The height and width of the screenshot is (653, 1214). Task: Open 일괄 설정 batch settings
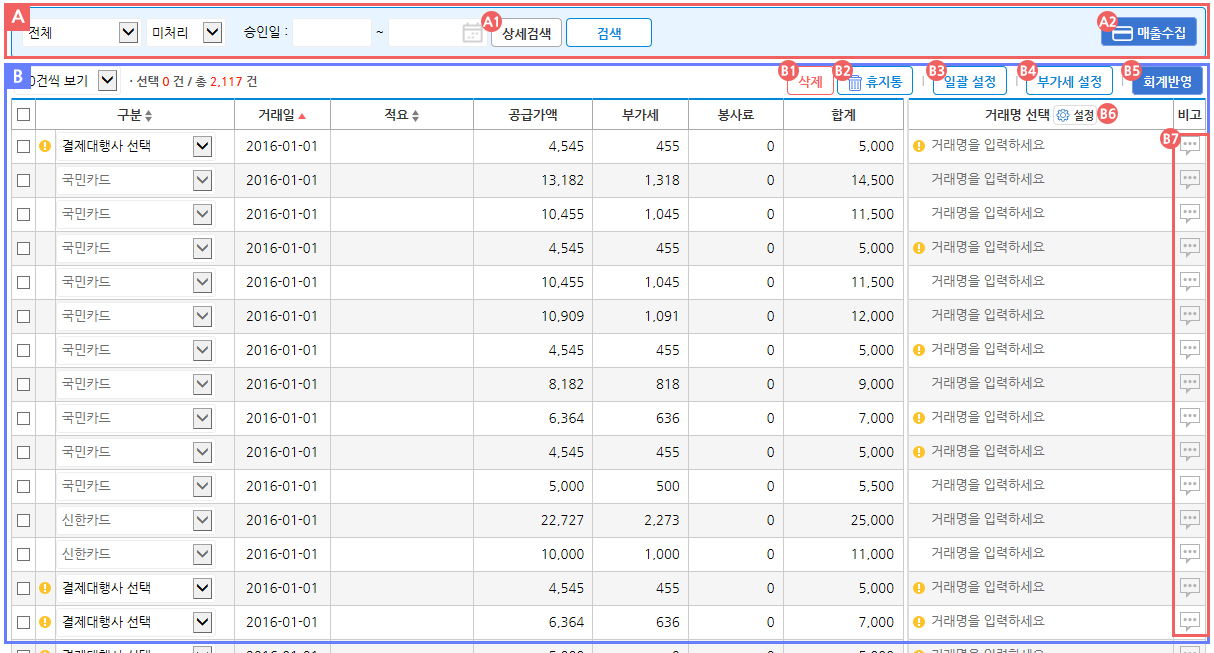(x=969, y=82)
